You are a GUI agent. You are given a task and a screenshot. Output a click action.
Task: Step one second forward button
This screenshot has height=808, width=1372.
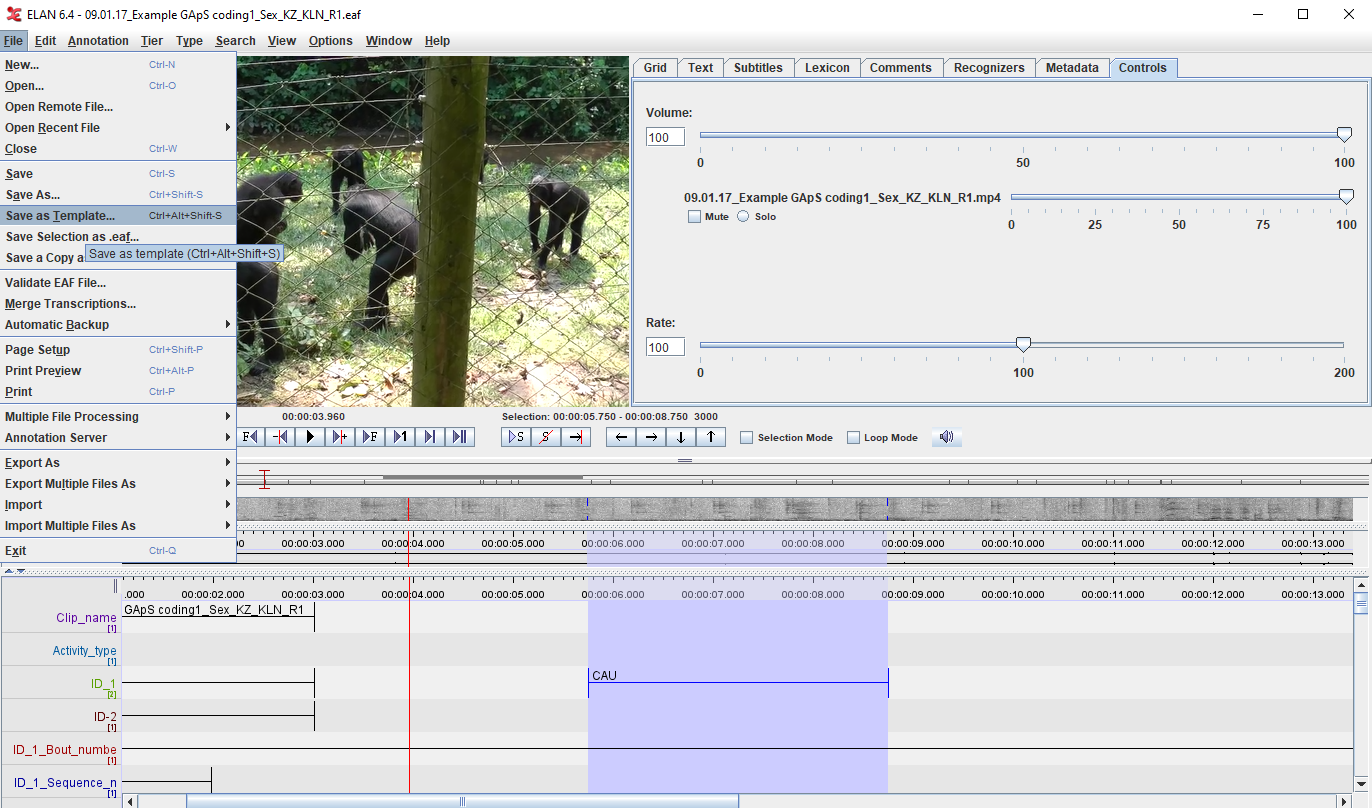400,437
